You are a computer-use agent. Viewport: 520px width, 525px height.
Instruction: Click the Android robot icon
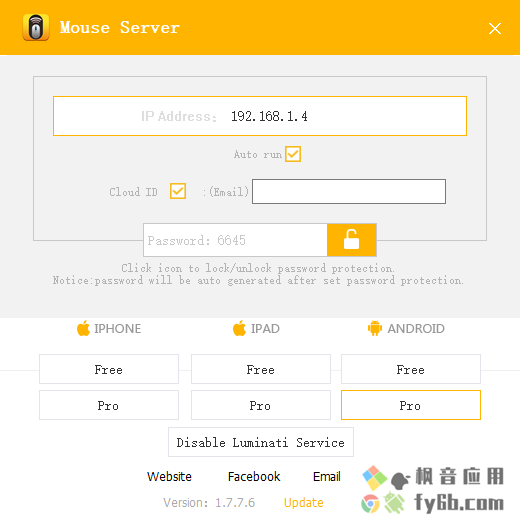(375, 328)
